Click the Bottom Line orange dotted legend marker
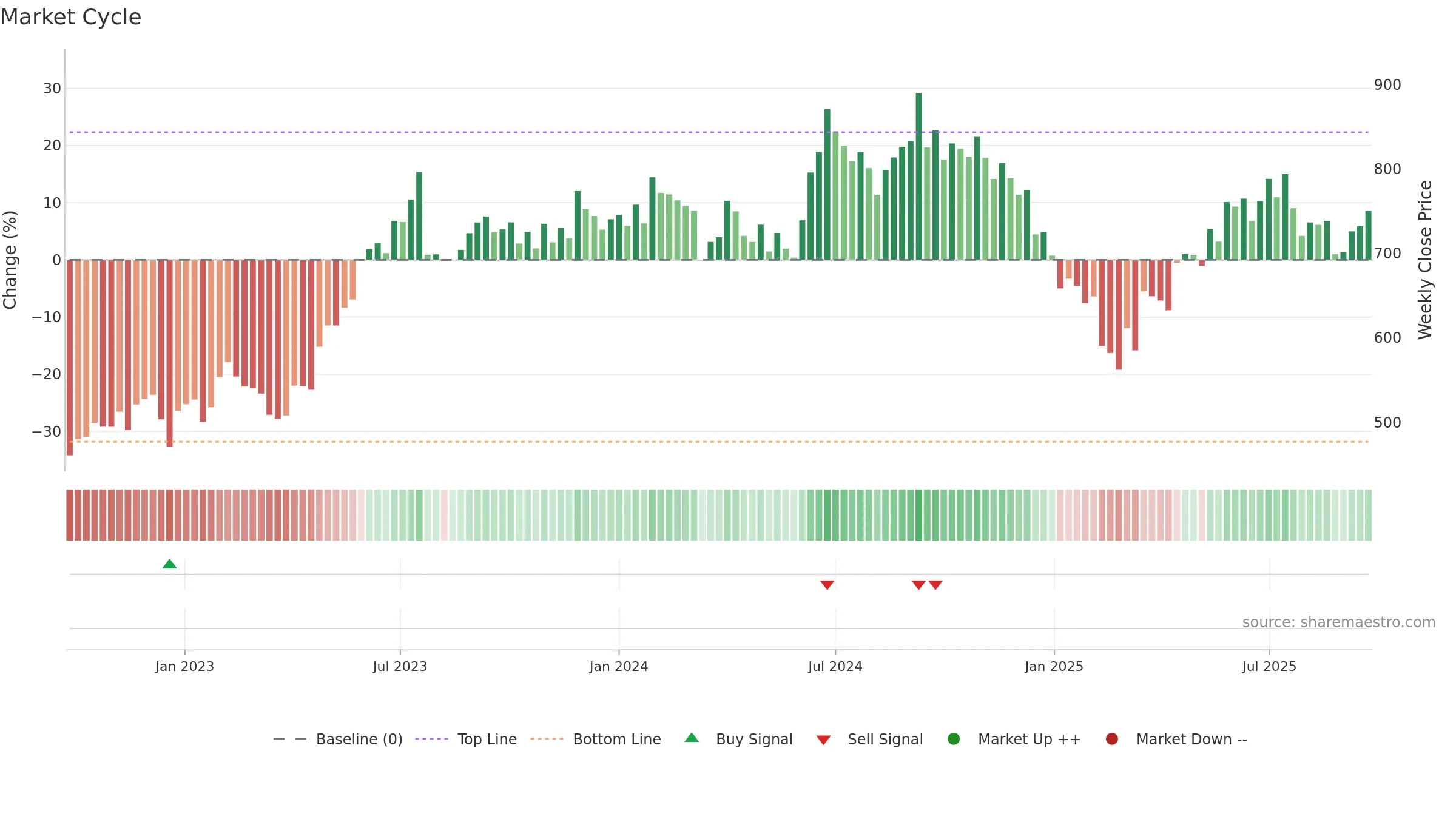Viewport: 1456px width, 819px height. click(547, 739)
